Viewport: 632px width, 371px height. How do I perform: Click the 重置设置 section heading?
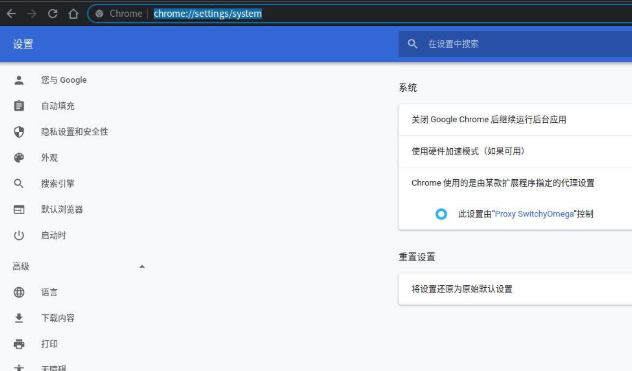(x=417, y=257)
